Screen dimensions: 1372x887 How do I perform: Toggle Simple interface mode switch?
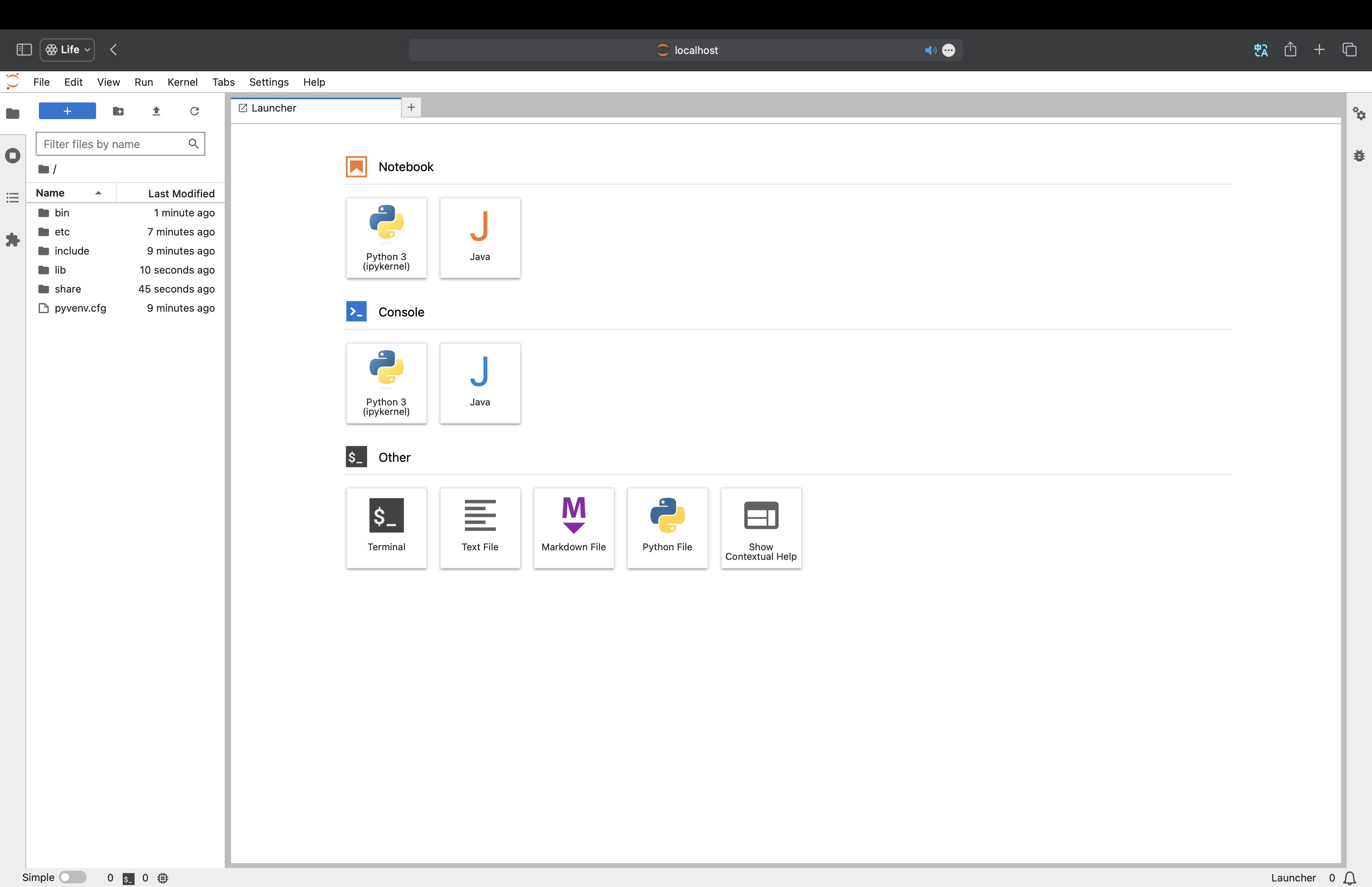click(x=73, y=877)
